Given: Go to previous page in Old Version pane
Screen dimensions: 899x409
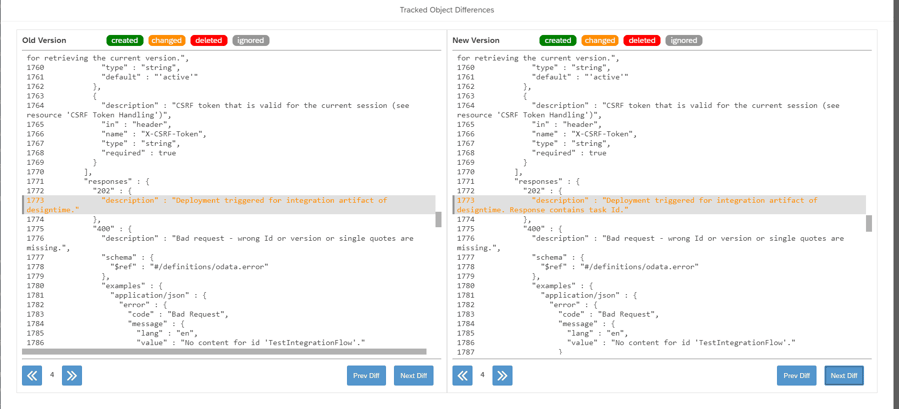Looking at the screenshot, I should (32, 375).
